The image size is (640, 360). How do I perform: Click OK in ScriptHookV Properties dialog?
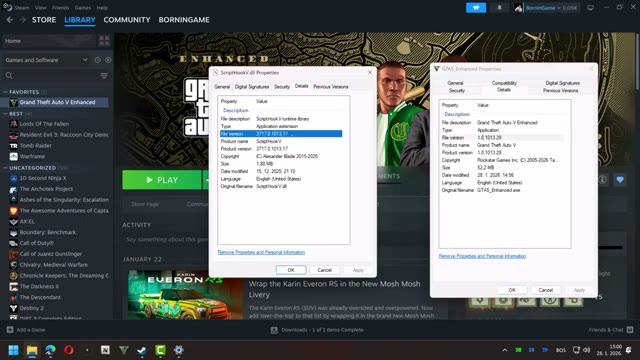click(x=291, y=270)
